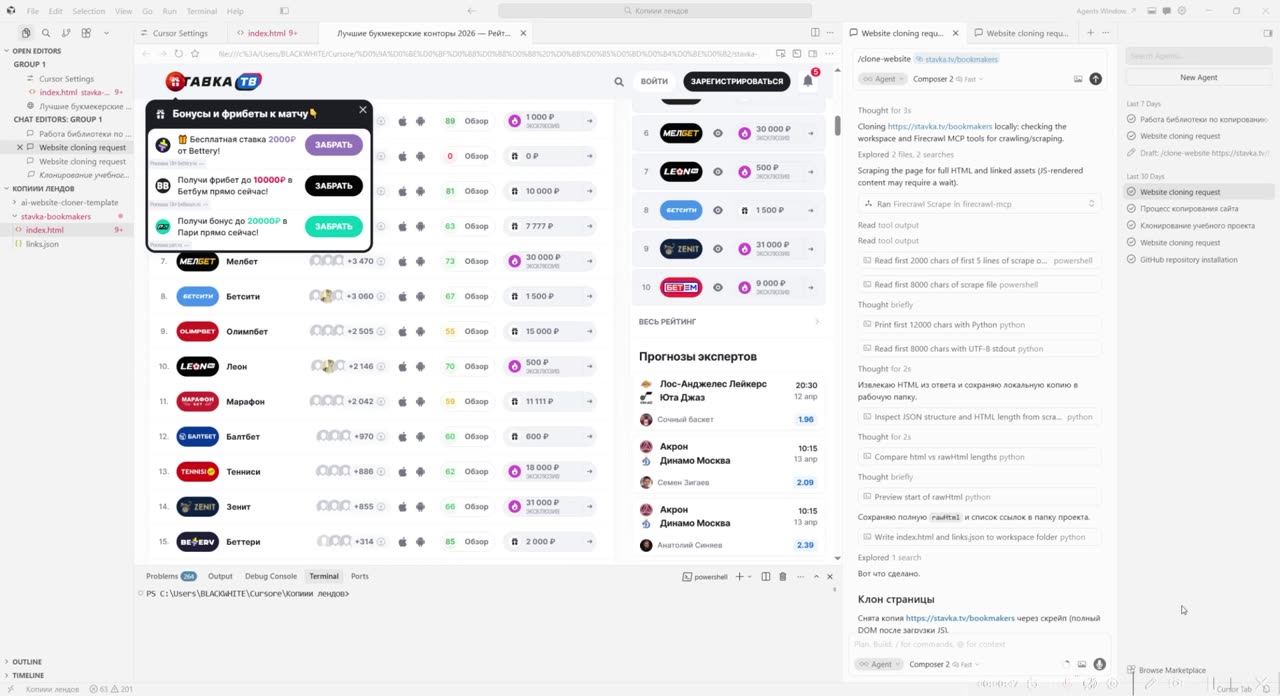
Task: Expand the 'Ran Firecrawl Scrape' tool call
Action: click(x=980, y=204)
